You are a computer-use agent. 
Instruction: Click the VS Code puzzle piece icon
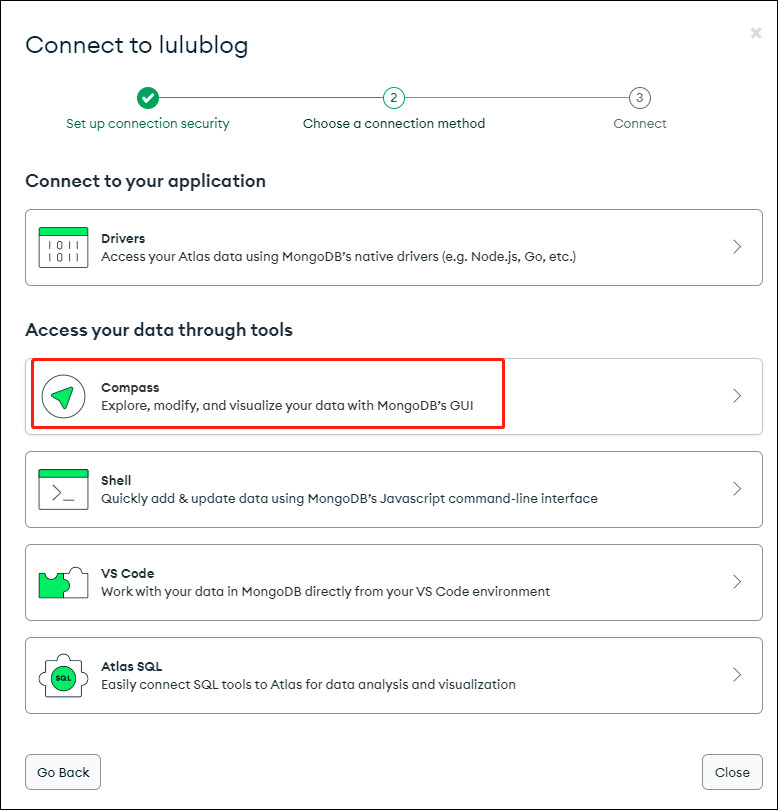63,583
